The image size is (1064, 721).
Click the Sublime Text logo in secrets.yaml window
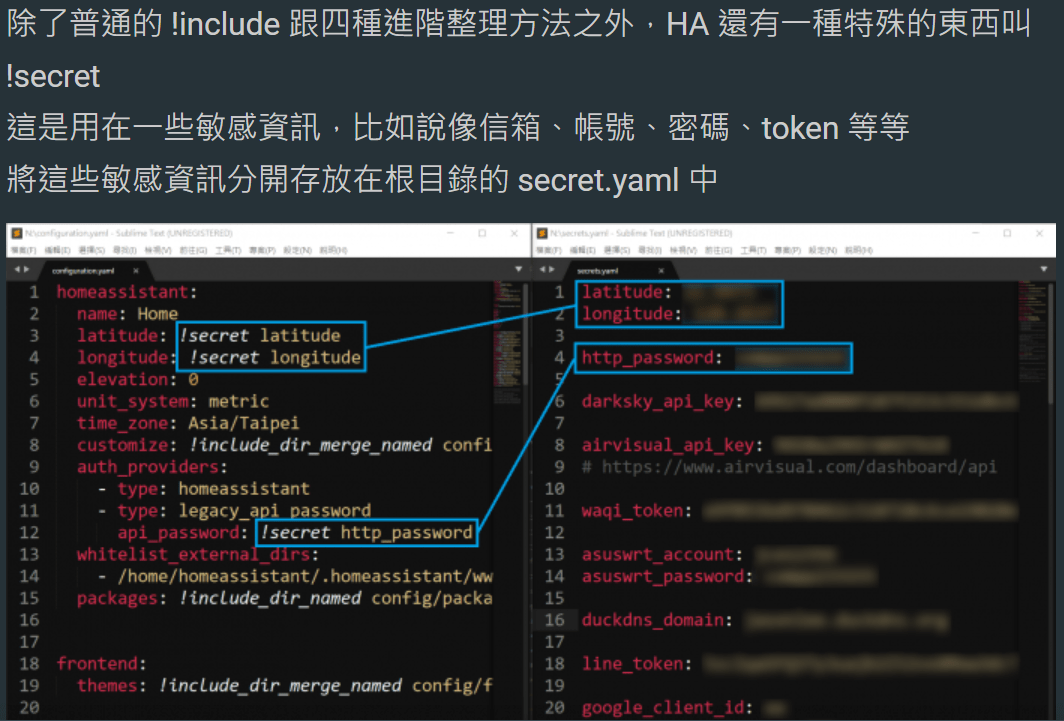(x=542, y=233)
